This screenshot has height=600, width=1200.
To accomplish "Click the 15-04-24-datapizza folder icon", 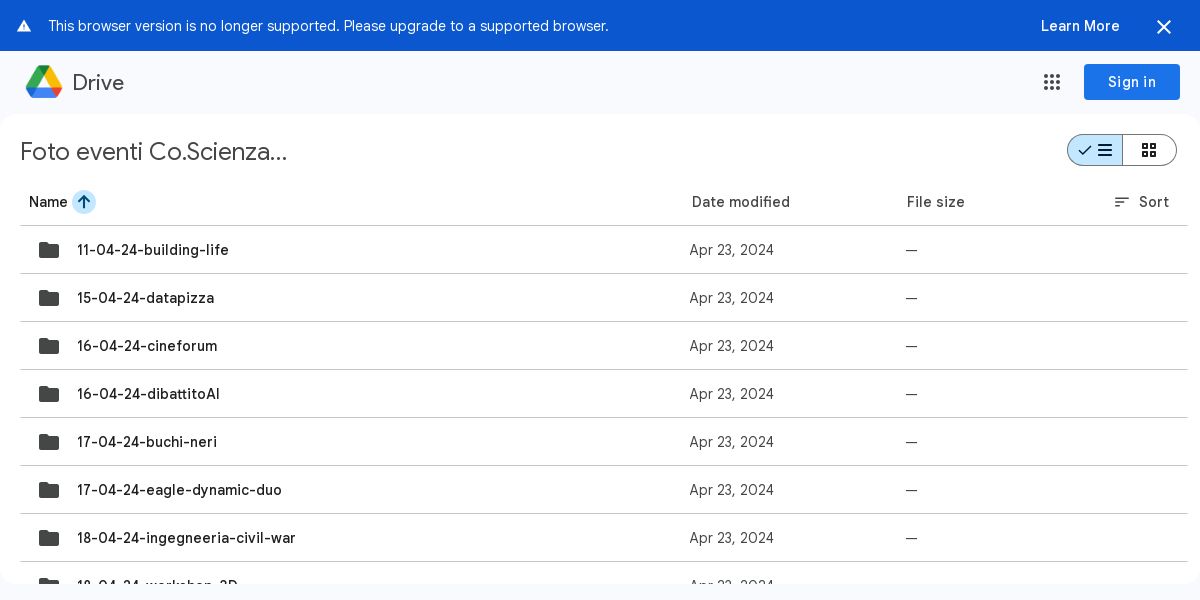I will click(x=49, y=298).
